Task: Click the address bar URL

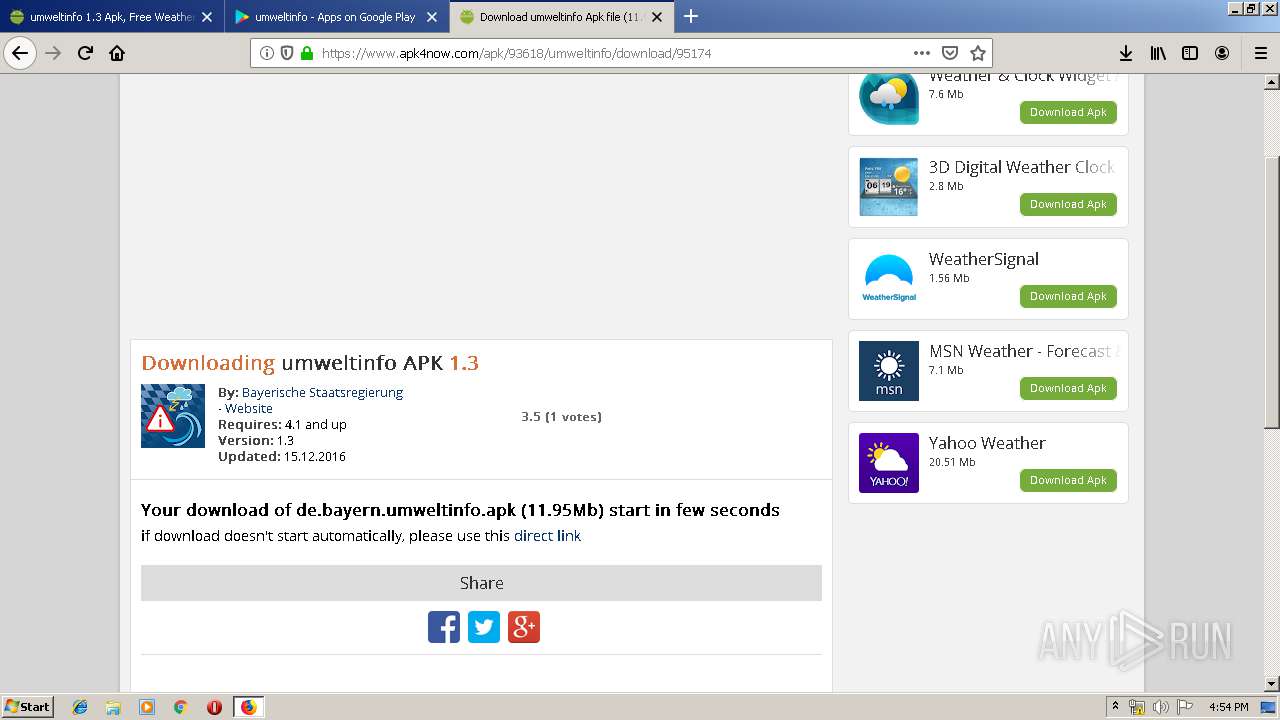Action: tap(516, 53)
